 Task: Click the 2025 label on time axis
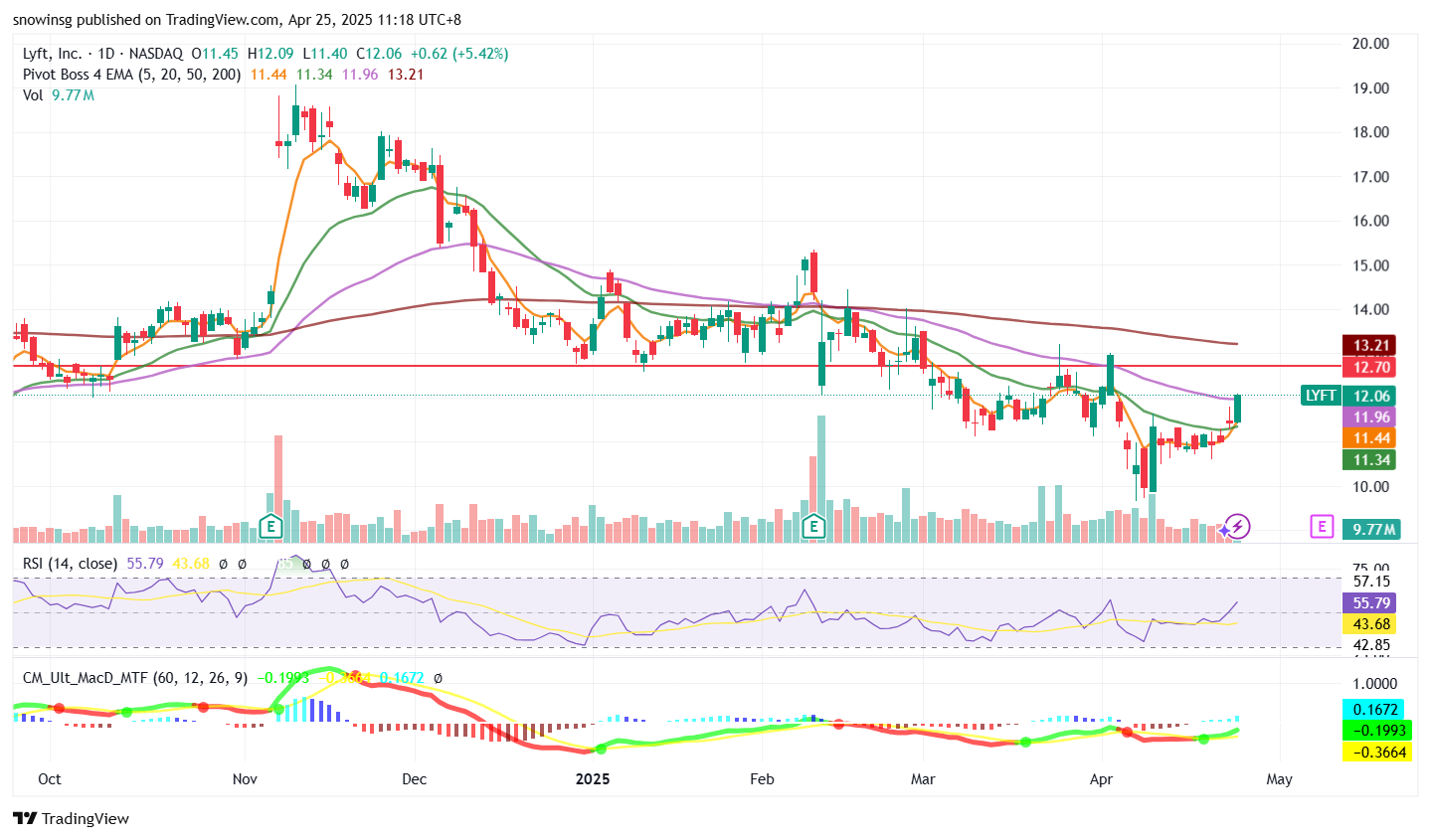click(593, 779)
